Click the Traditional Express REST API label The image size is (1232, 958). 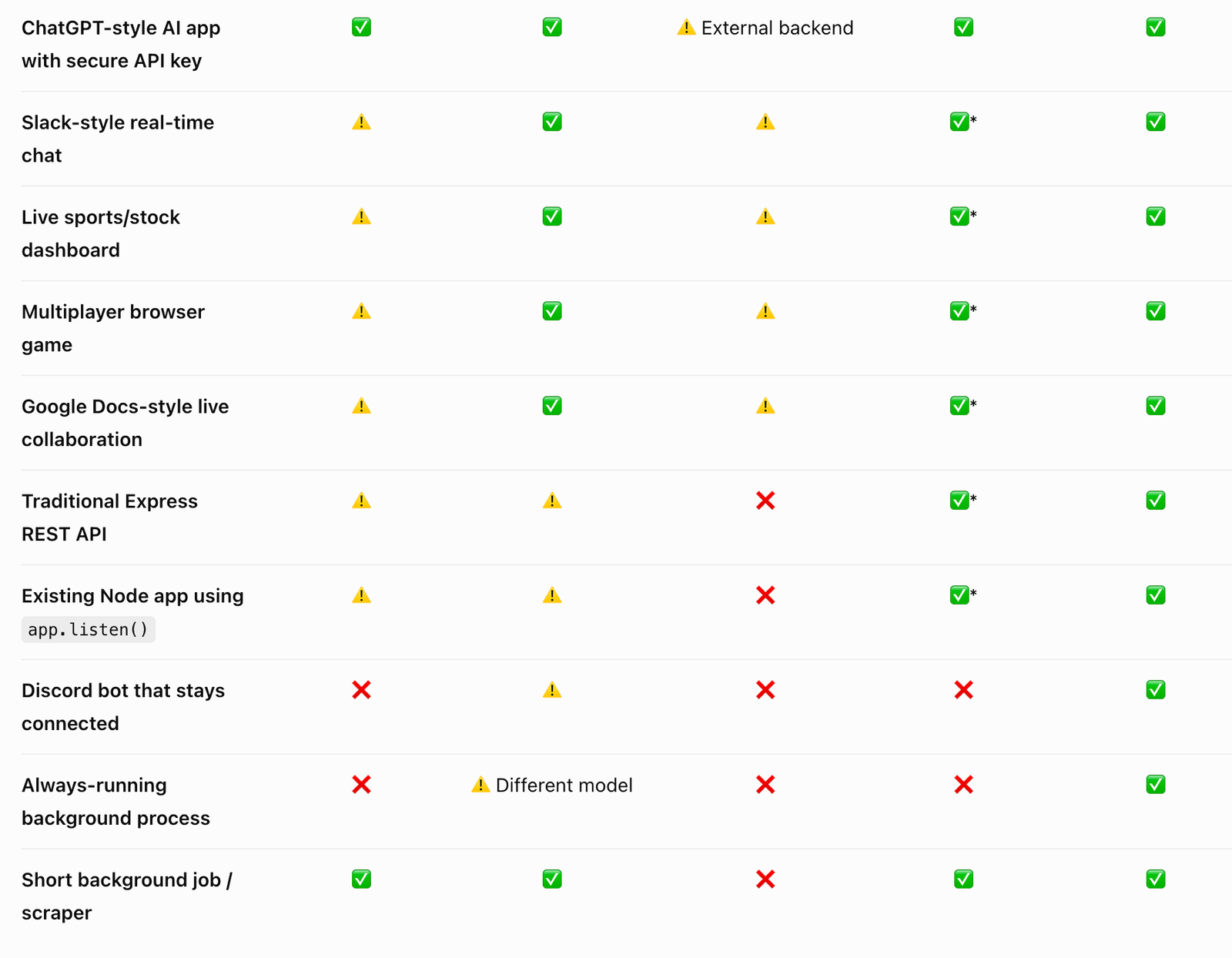click(x=110, y=518)
